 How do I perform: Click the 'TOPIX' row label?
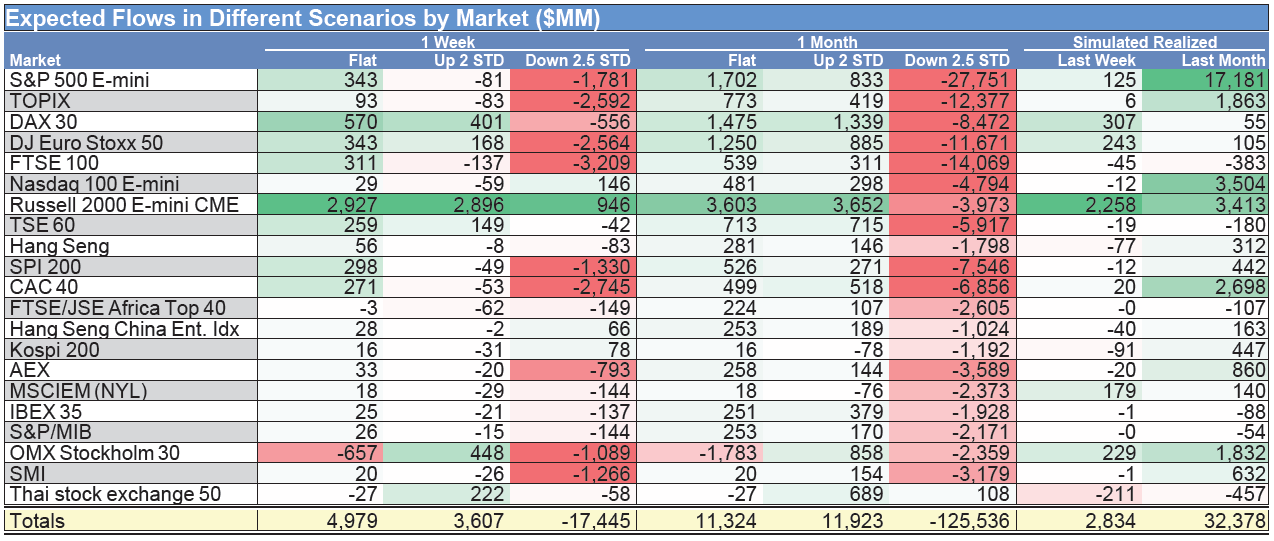tap(37, 101)
